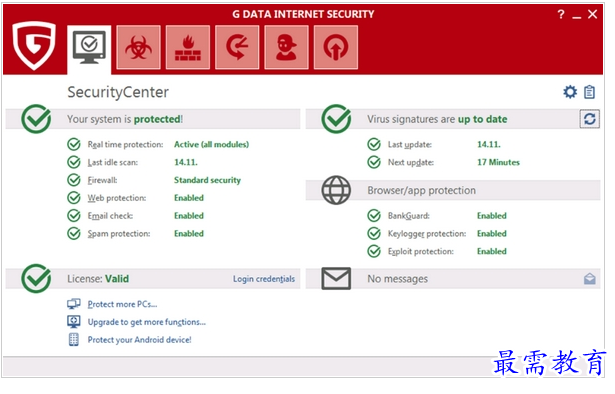Click the License: Valid heading
Viewport: 615px width, 394px height.
coord(98,279)
